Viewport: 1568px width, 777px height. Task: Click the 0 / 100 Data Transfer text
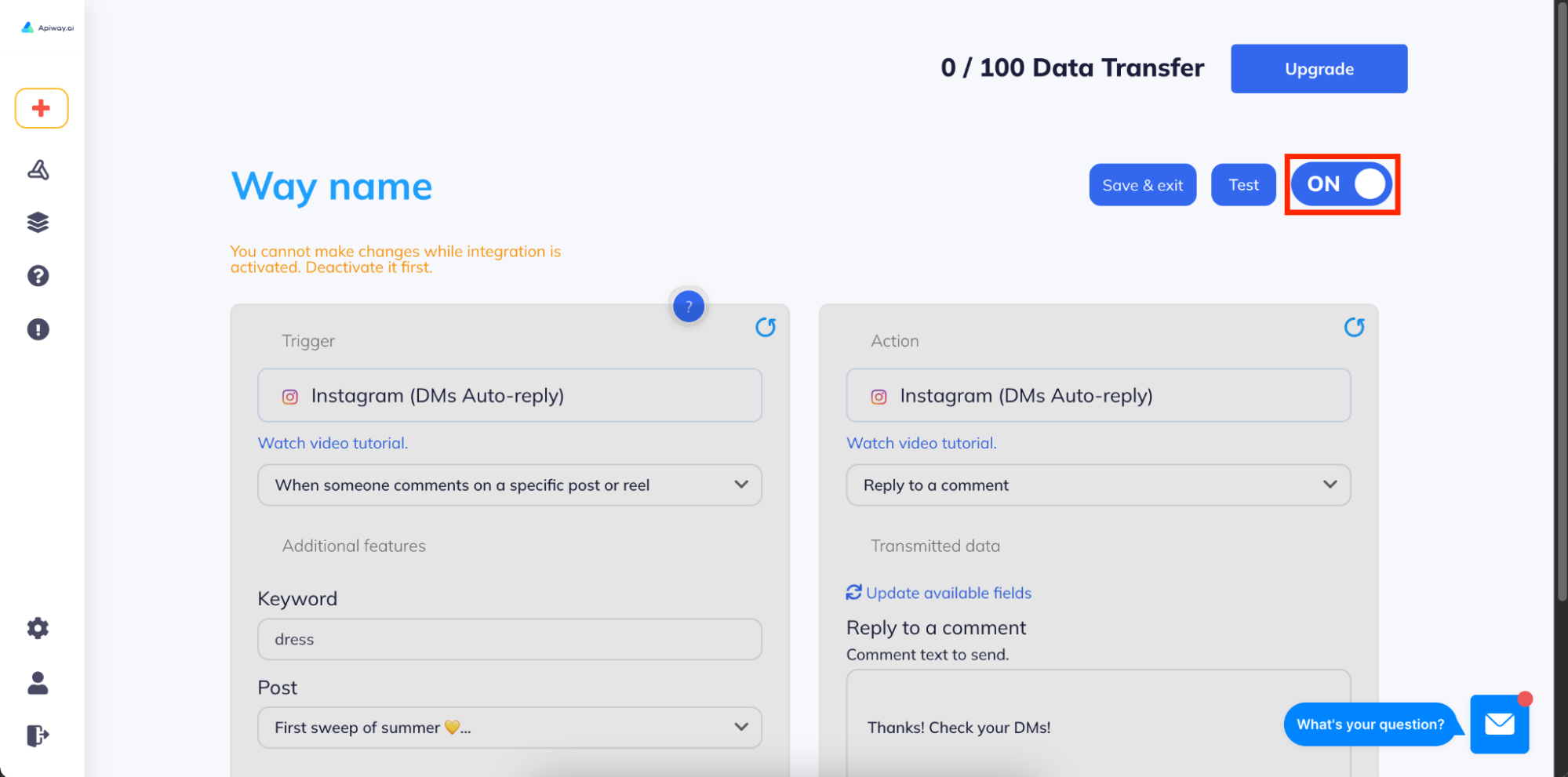tap(1072, 68)
